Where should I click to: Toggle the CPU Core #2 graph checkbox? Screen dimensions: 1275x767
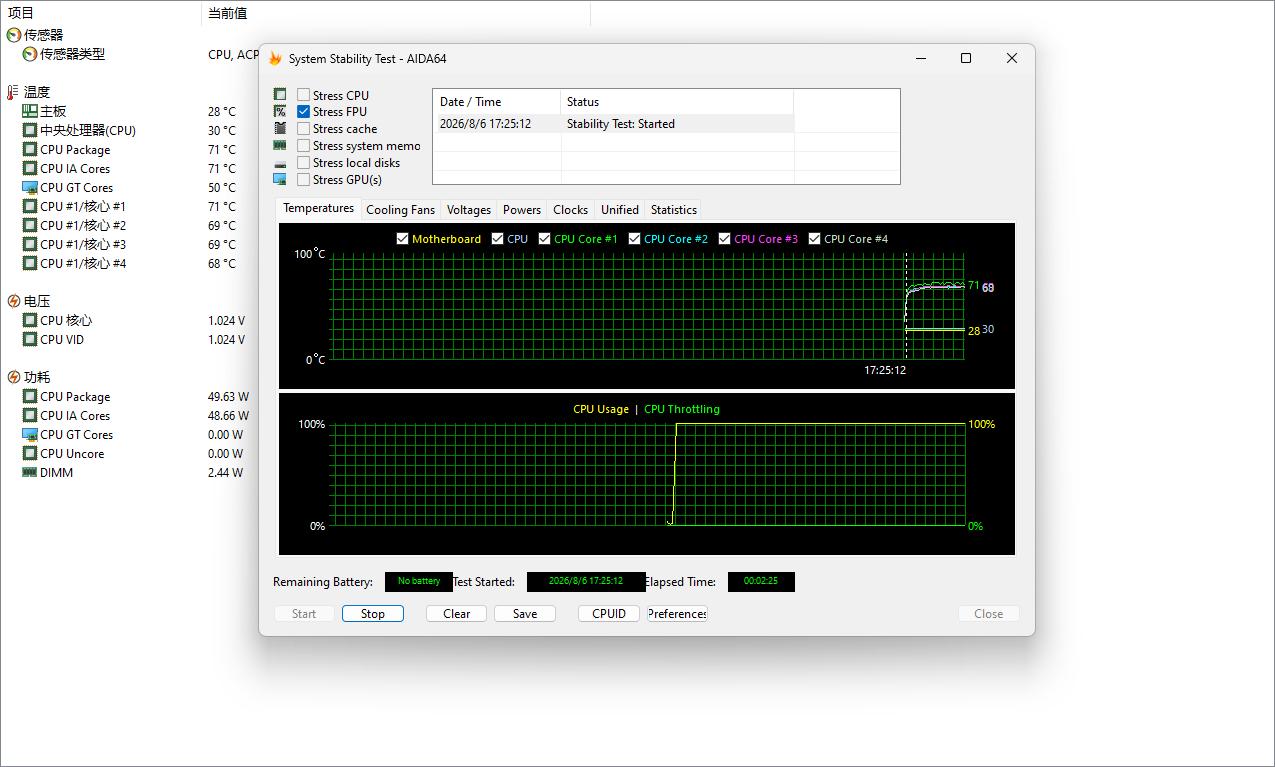tap(634, 239)
